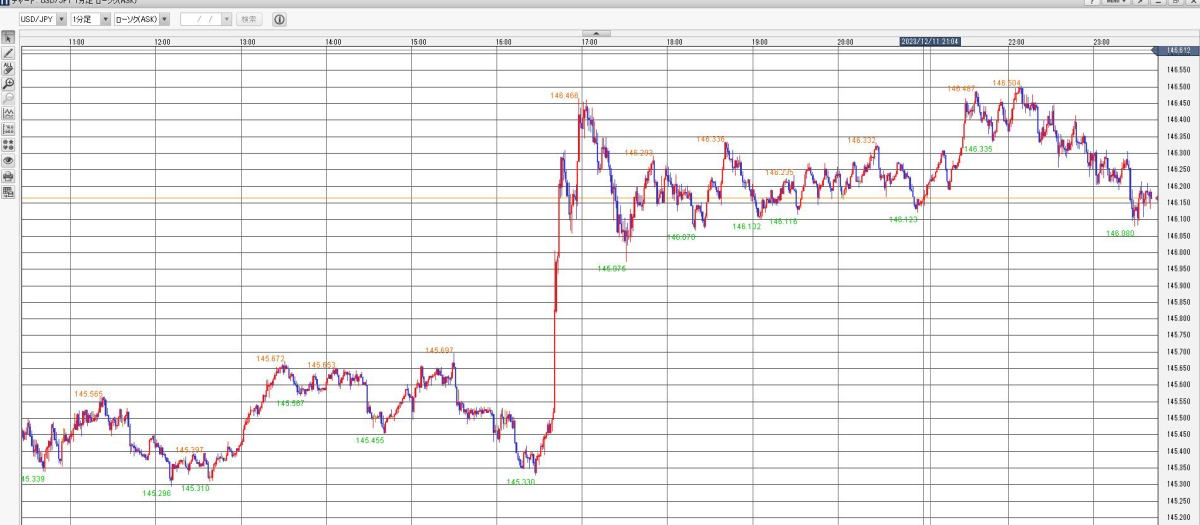Click the print chart icon

pyautogui.click(x=8, y=176)
